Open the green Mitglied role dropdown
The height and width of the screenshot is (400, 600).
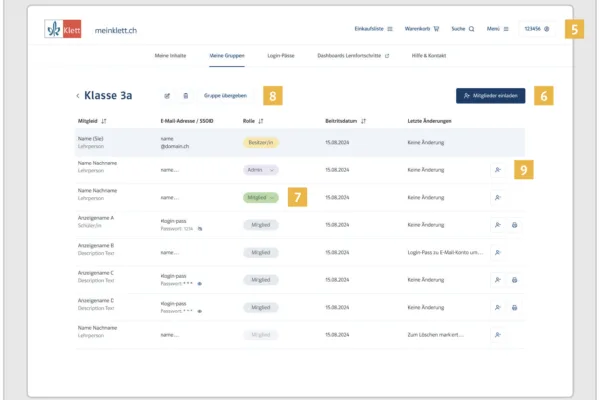pyautogui.click(x=261, y=197)
